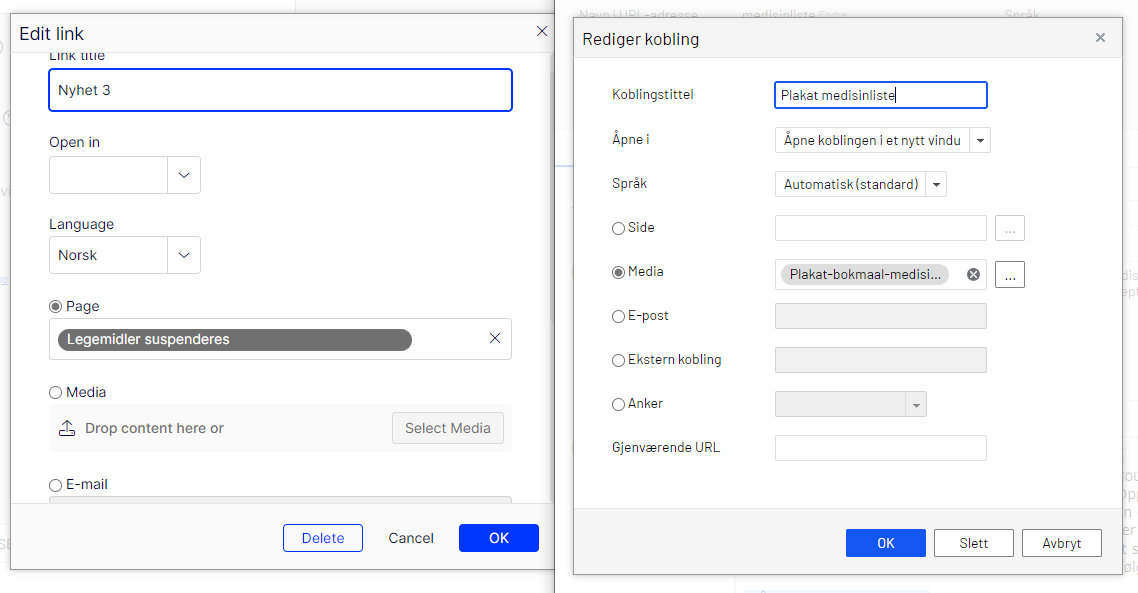Select the Media radio option in Edit link
This screenshot has width=1138, height=593.
(x=56, y=393)
